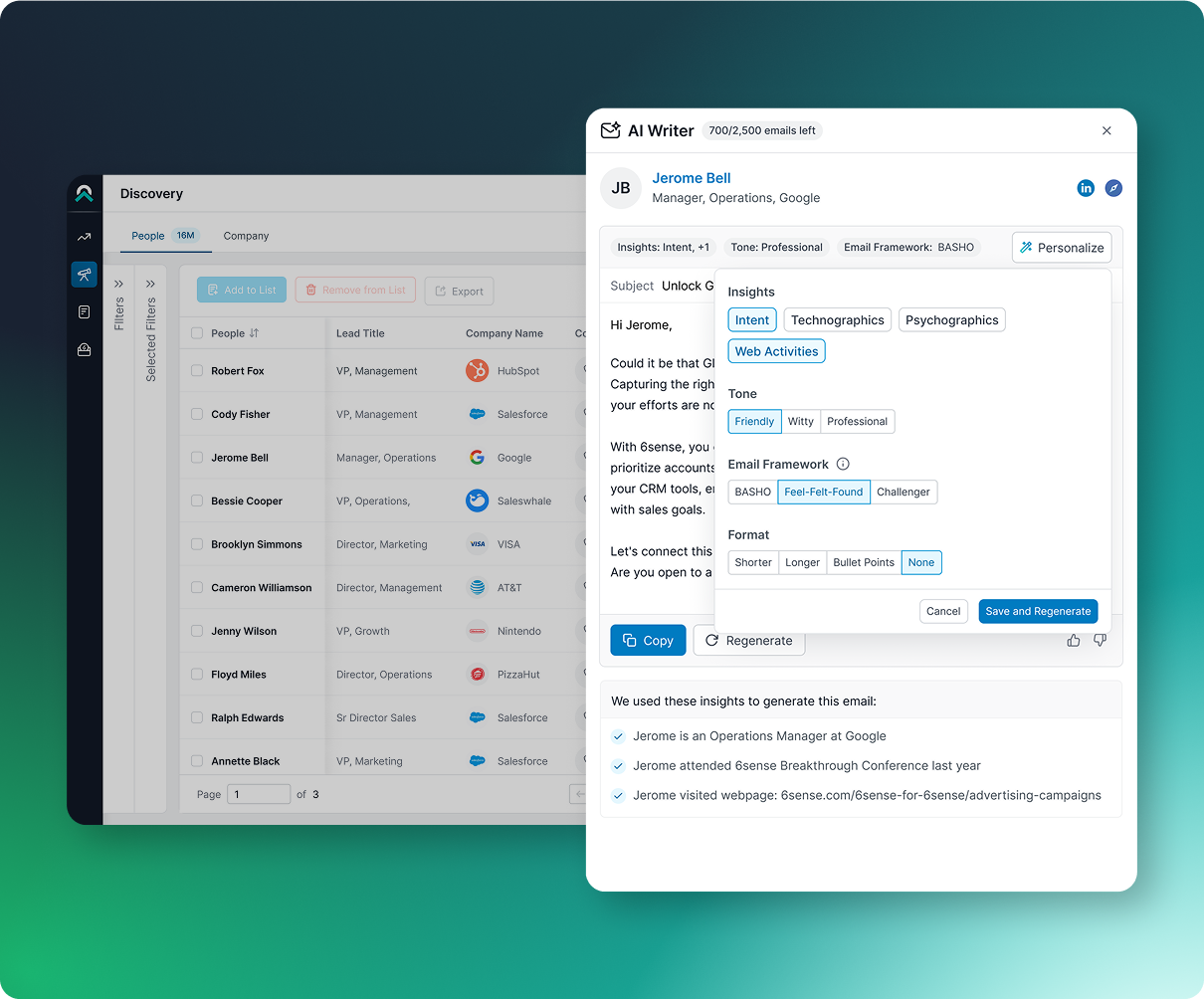Toggle the Intent insight chip
1204x999 pixels.
(x=752, y=320)
